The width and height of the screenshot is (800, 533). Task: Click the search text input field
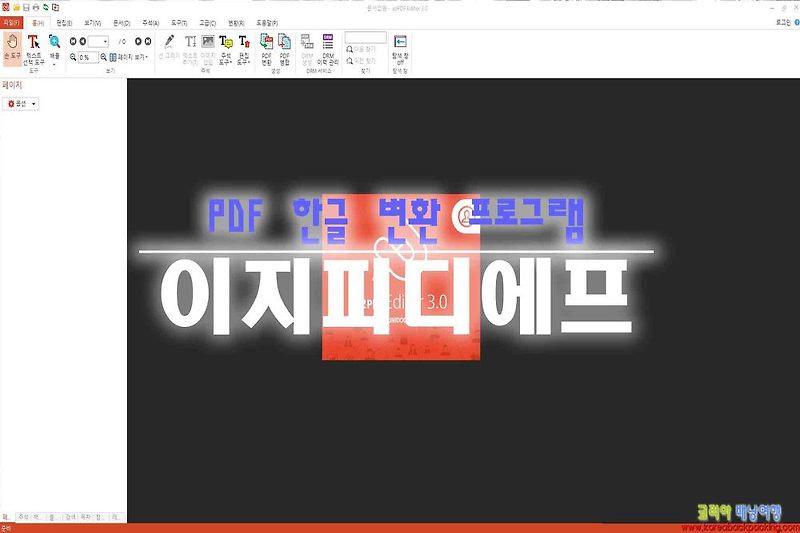point(365,38)
